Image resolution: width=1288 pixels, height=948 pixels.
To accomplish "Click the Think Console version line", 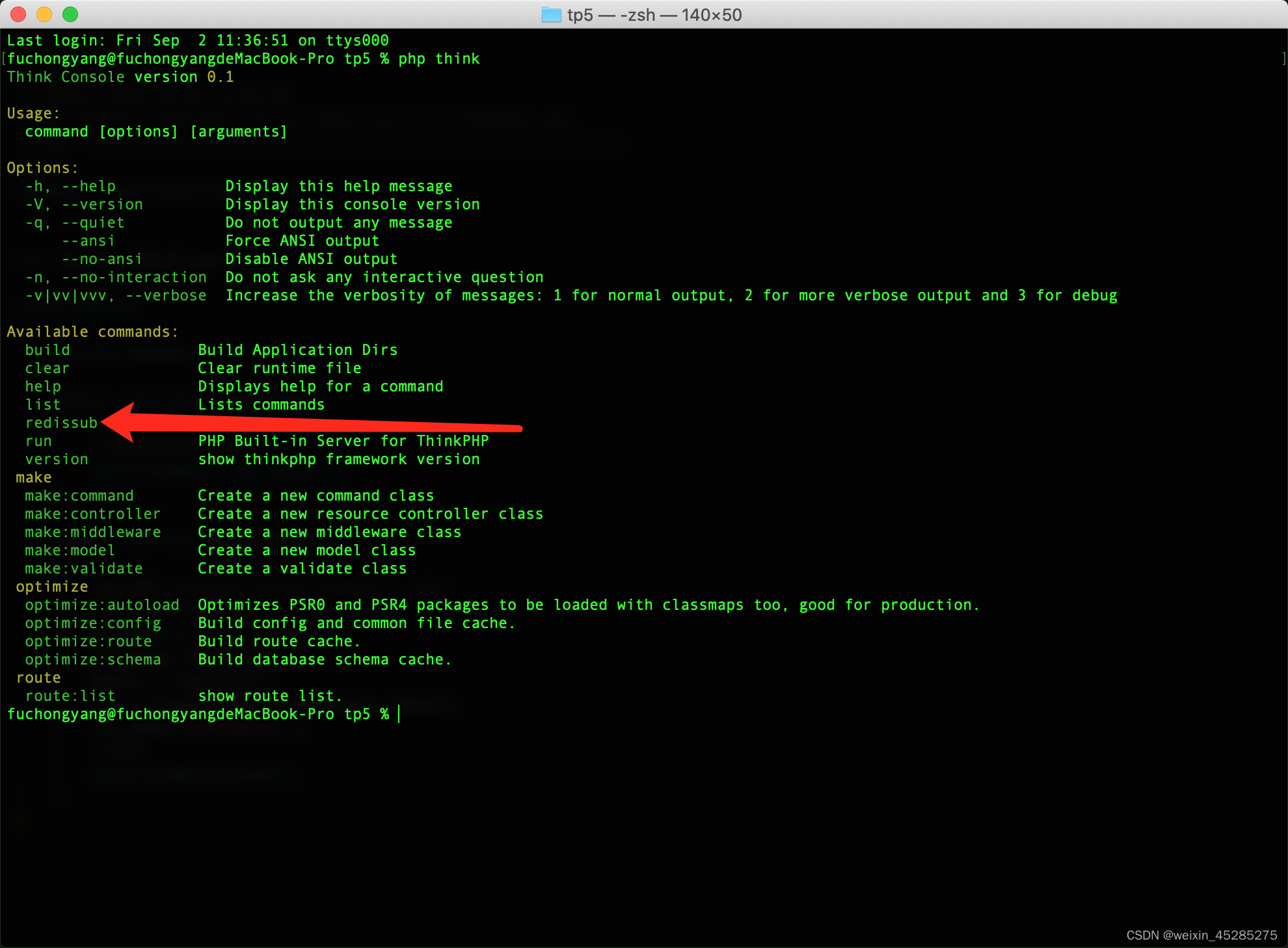I will [120, 77].
